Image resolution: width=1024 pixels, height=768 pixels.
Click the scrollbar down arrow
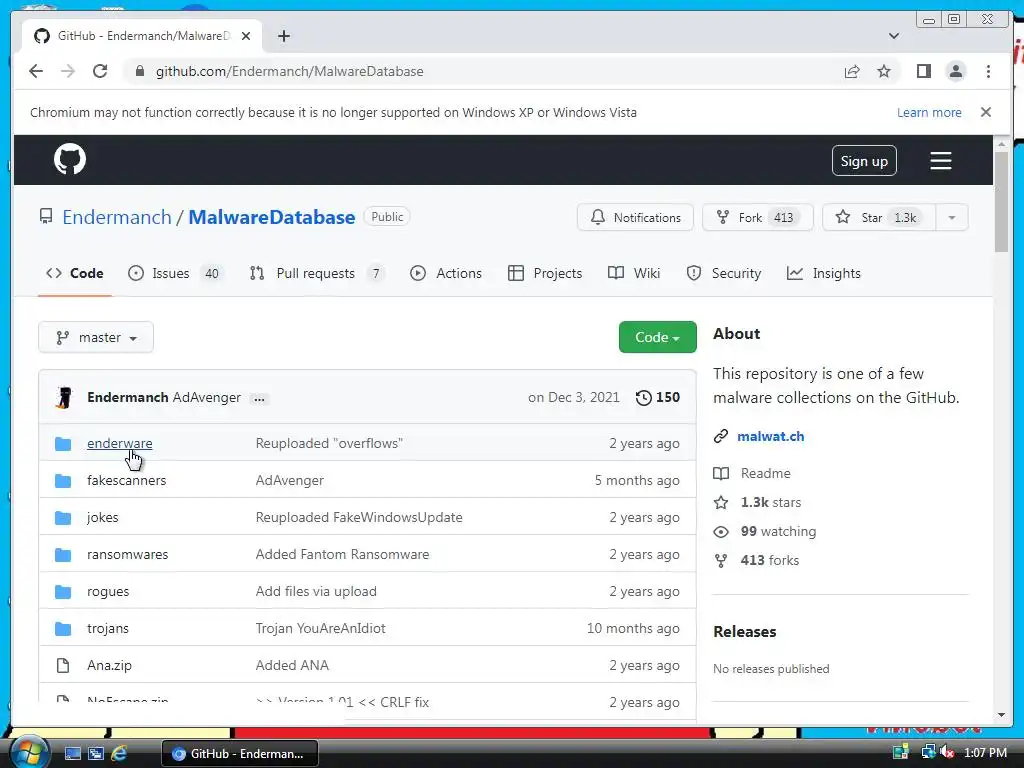tap(1002, 714)
